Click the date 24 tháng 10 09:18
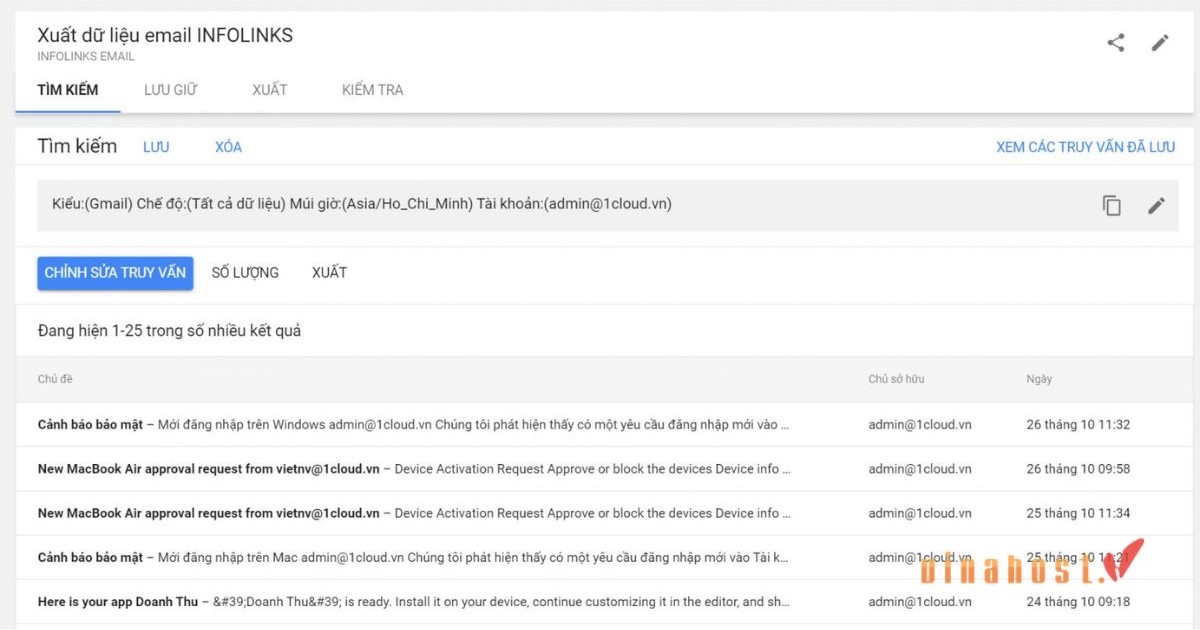Image resolution: width=1200 pixels, height=630 pixels. pyautogui.click(x=1078, y=602)
